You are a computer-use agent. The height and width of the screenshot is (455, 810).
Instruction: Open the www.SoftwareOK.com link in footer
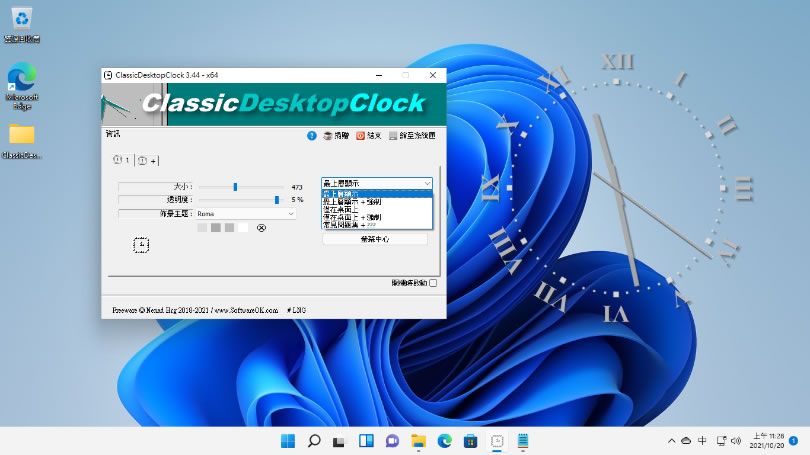246,310
